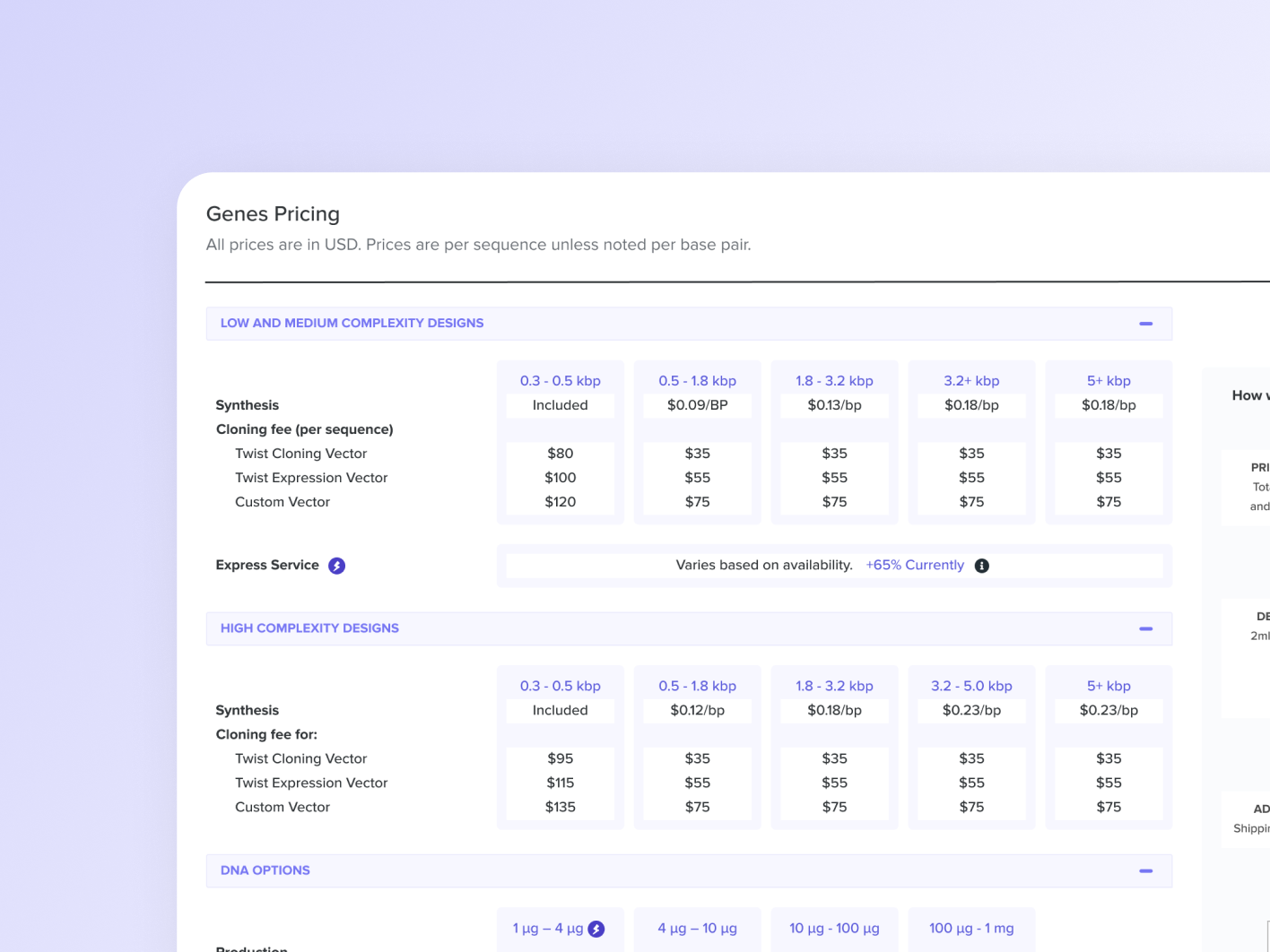Choose the 4 µg – 10 µg column

click(698, 928)
